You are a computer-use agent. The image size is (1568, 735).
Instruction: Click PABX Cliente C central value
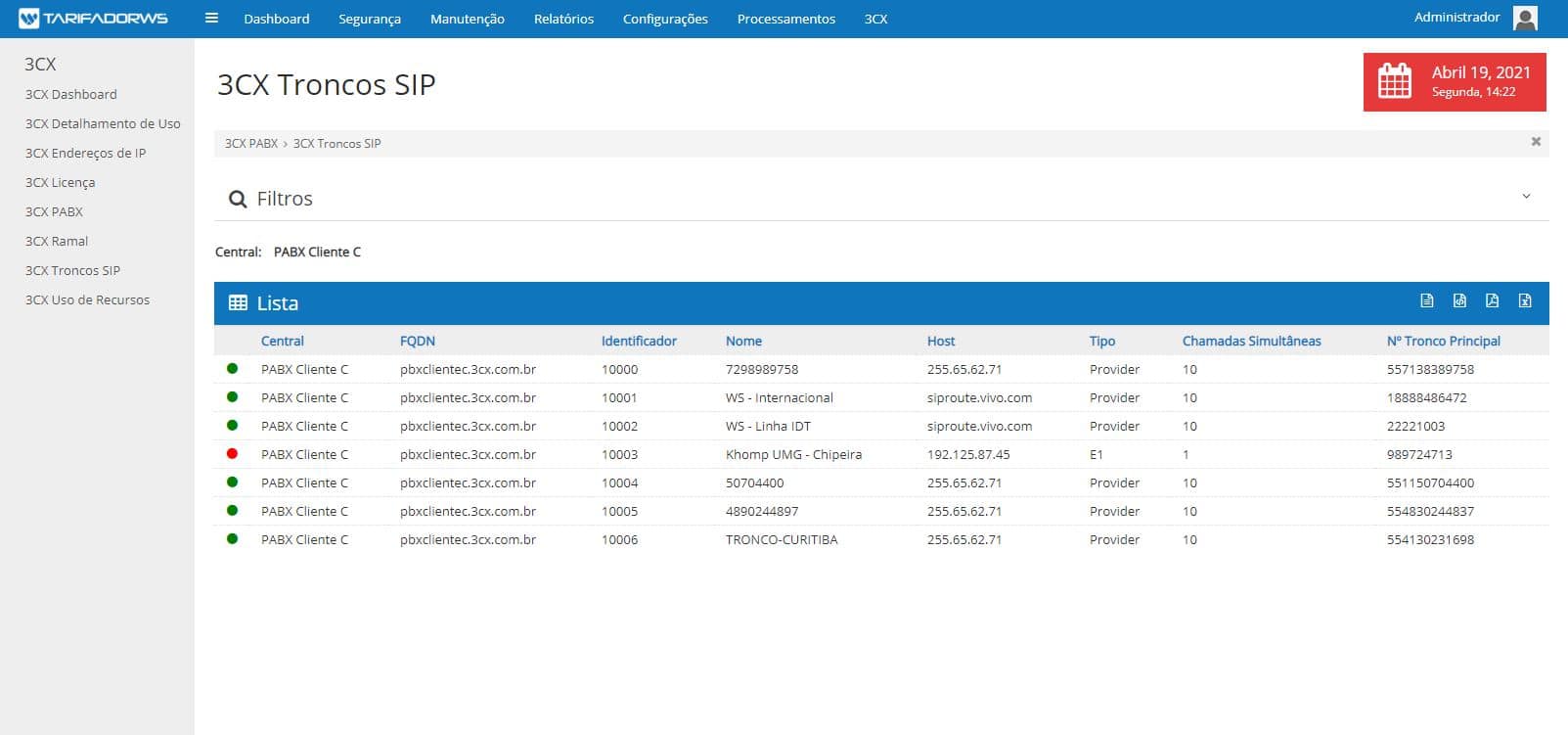pos(317,252)
